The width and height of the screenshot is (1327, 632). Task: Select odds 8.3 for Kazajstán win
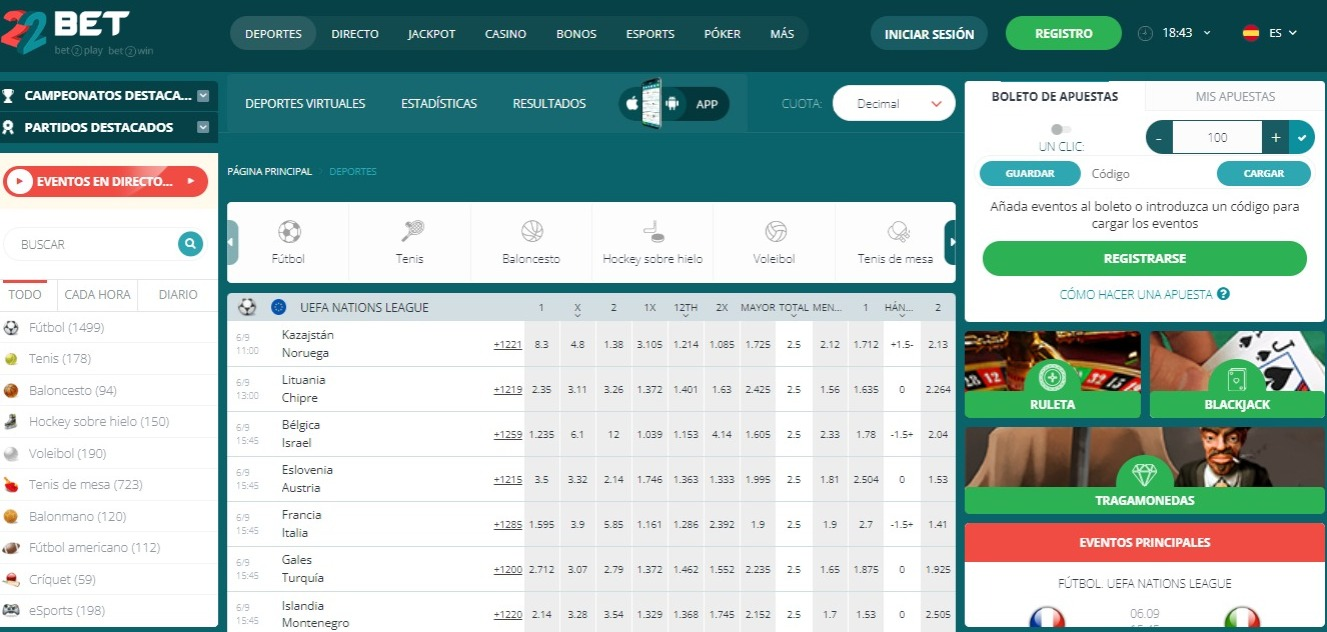click(542, 344)
